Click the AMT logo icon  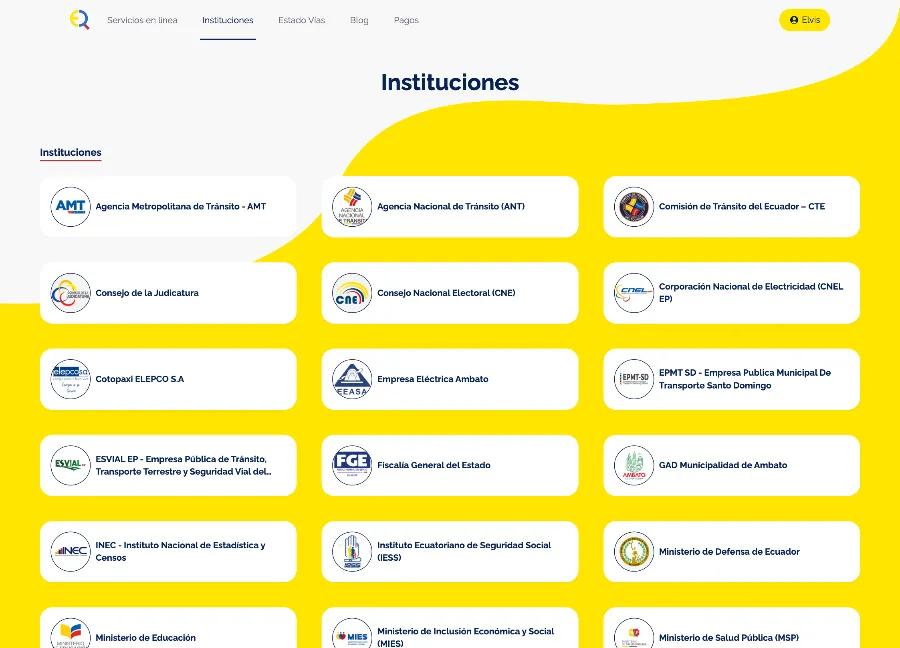pos(71,207)
